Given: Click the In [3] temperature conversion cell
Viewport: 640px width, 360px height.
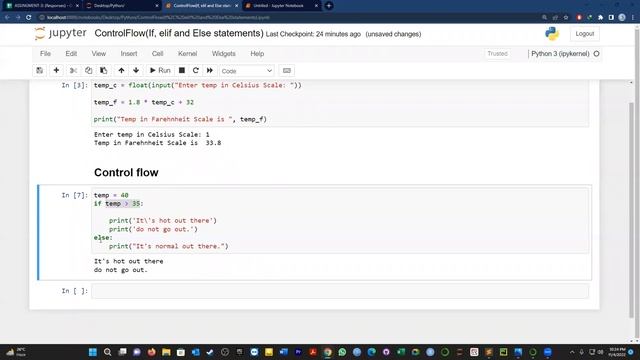Looking at the screenshot, I should click(x=340, y=102).
